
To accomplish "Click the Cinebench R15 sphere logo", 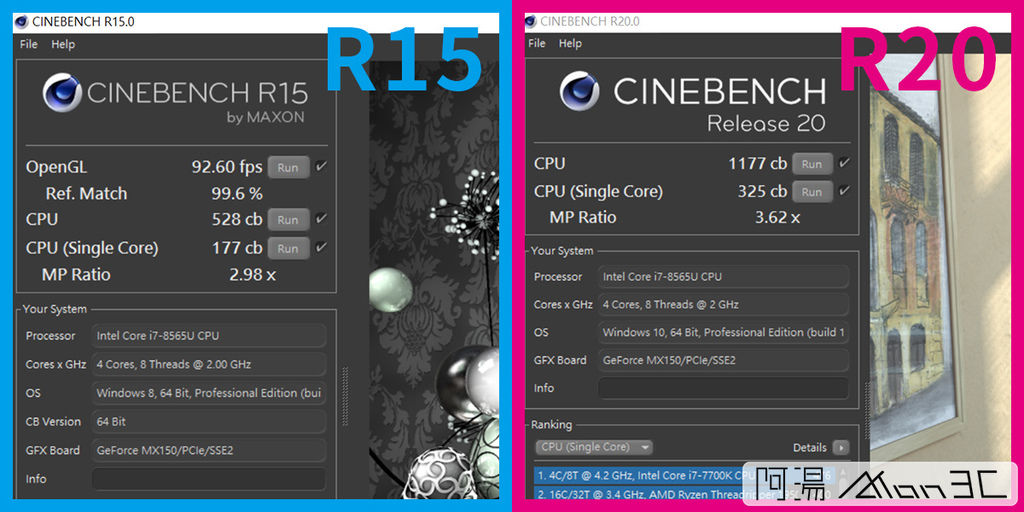I will (x=62, y=93).
